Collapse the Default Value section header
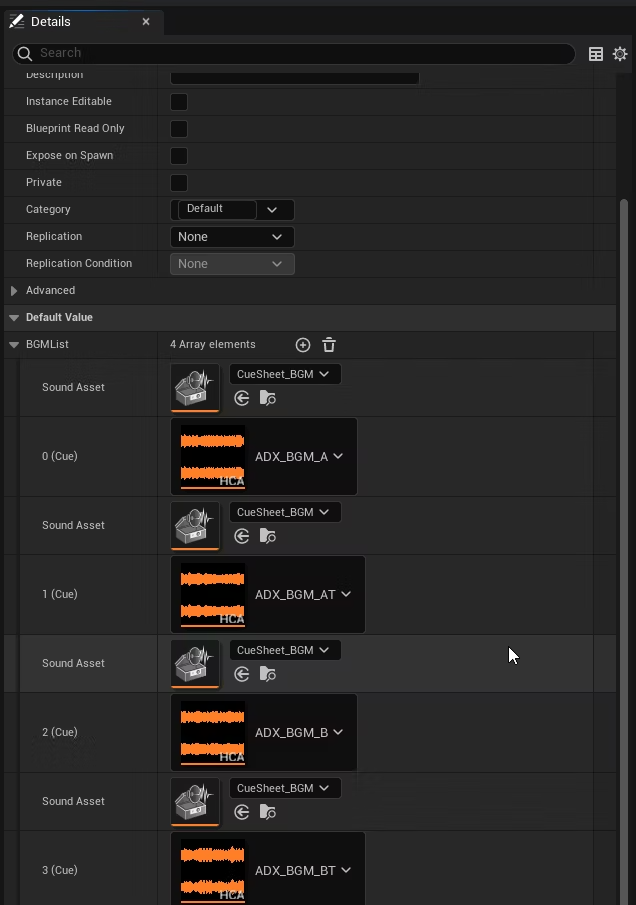636x905 pixels. (14, 318)
